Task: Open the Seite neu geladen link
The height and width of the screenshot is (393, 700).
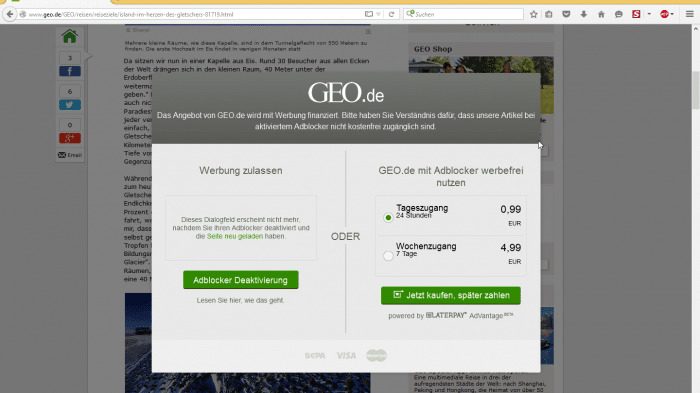Action: (x=235, y=236)
